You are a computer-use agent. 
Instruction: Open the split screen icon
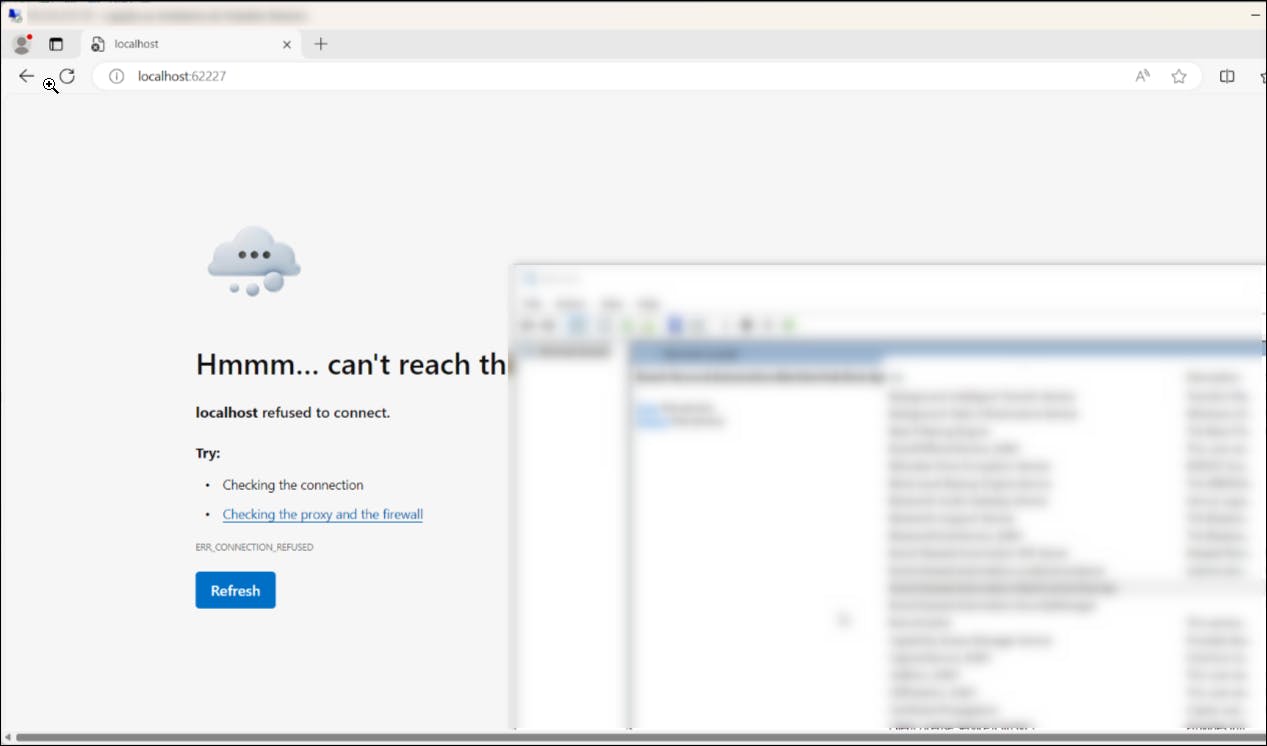click(1227, 76)
